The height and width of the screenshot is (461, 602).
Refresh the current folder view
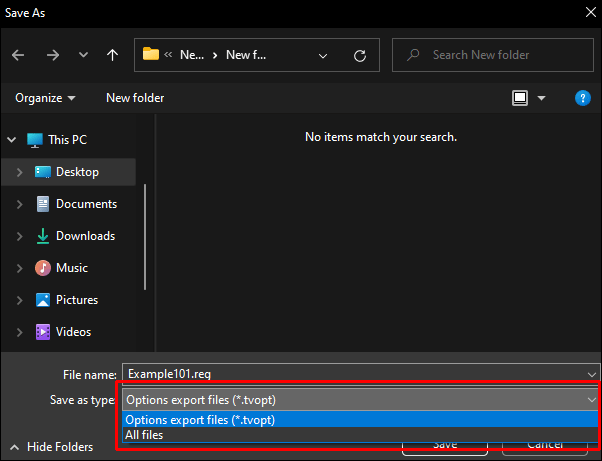pos(360,56)
